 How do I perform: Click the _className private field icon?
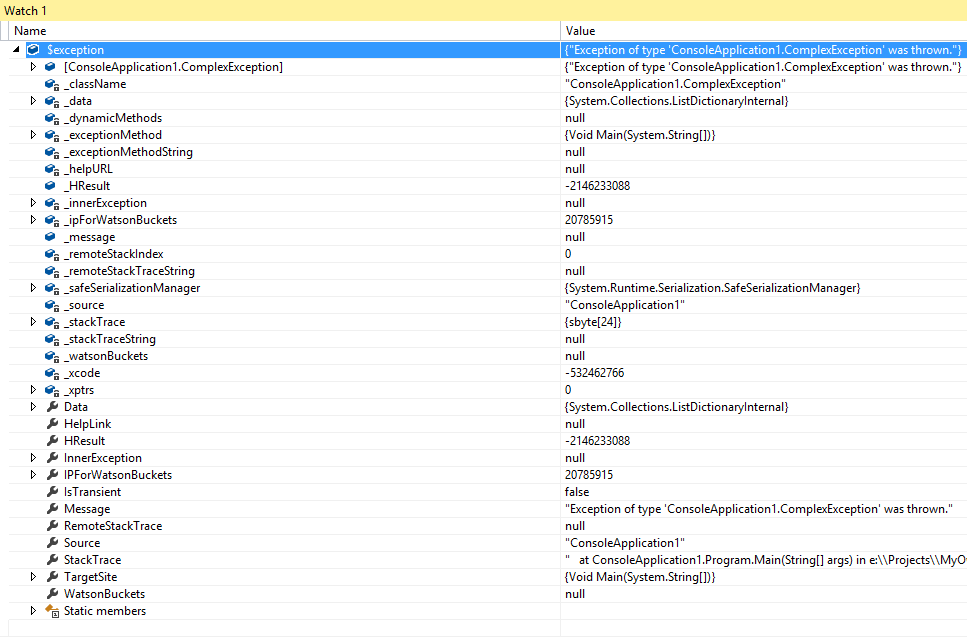(x=52, y=84)
